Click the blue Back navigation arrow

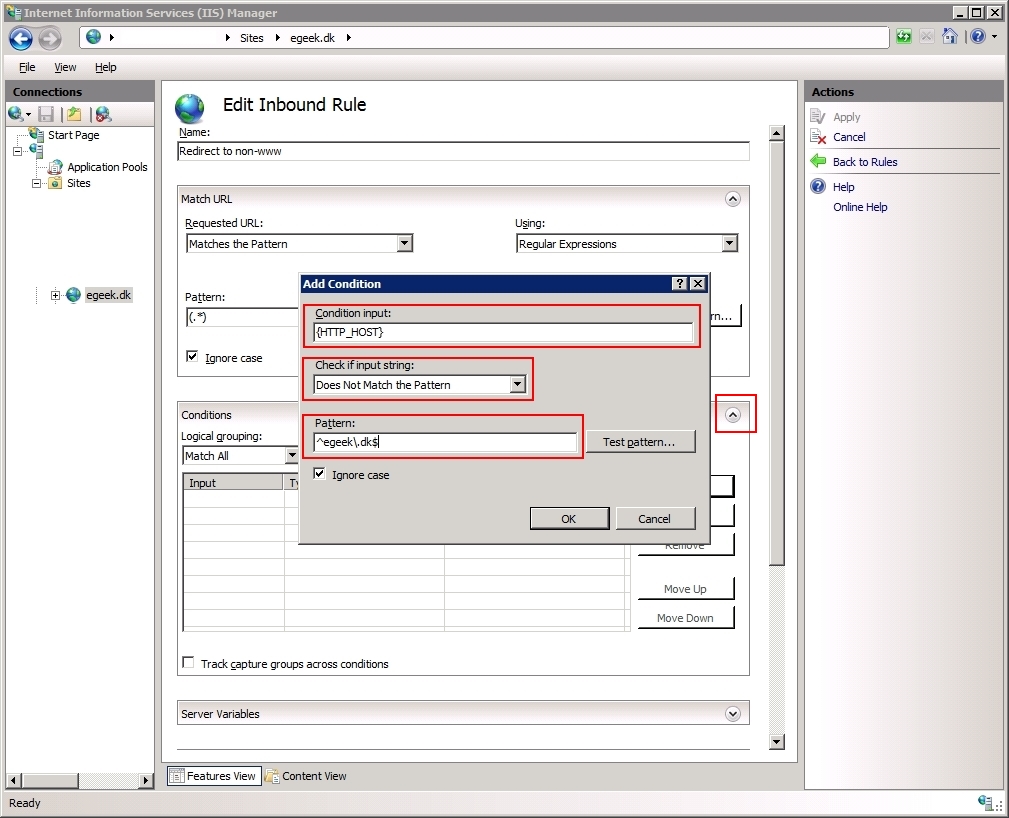tap(21, 38)
